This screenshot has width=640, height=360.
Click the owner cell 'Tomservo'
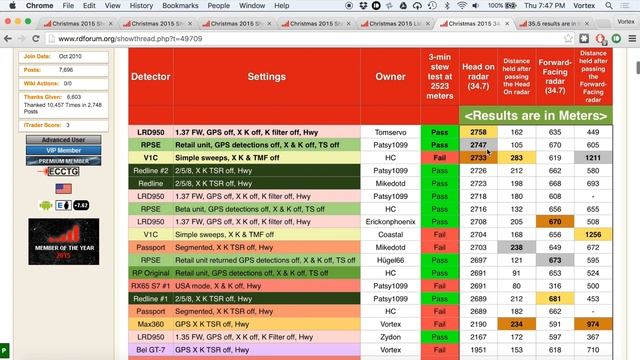coord(390,132)
